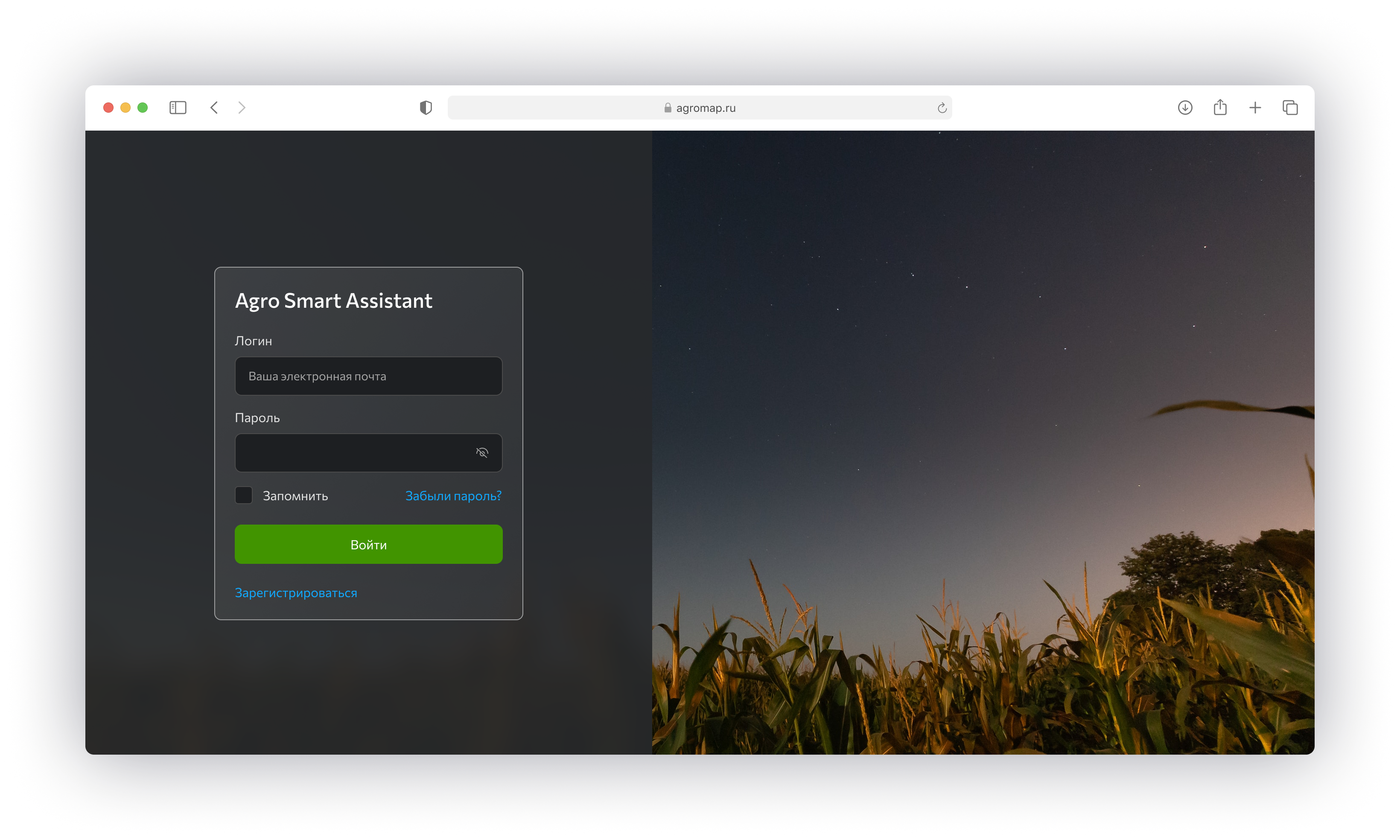Focus the address bar showing agromap.ru

[x=700, y=108]
